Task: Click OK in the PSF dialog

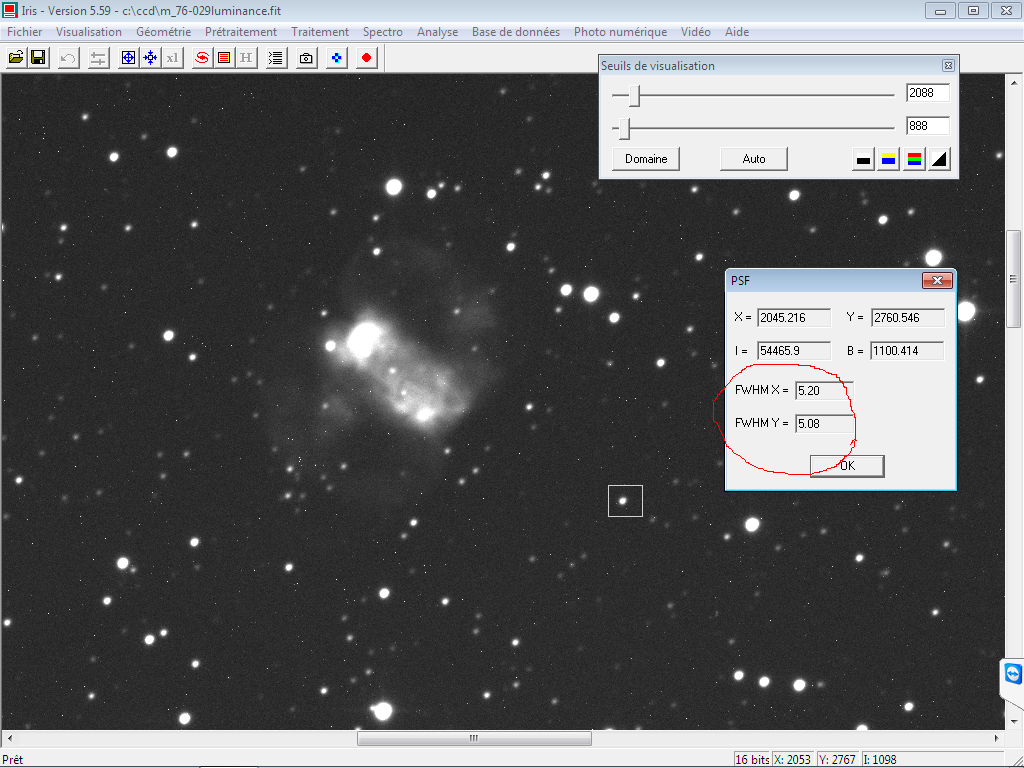Action: (x=847, y=466)
